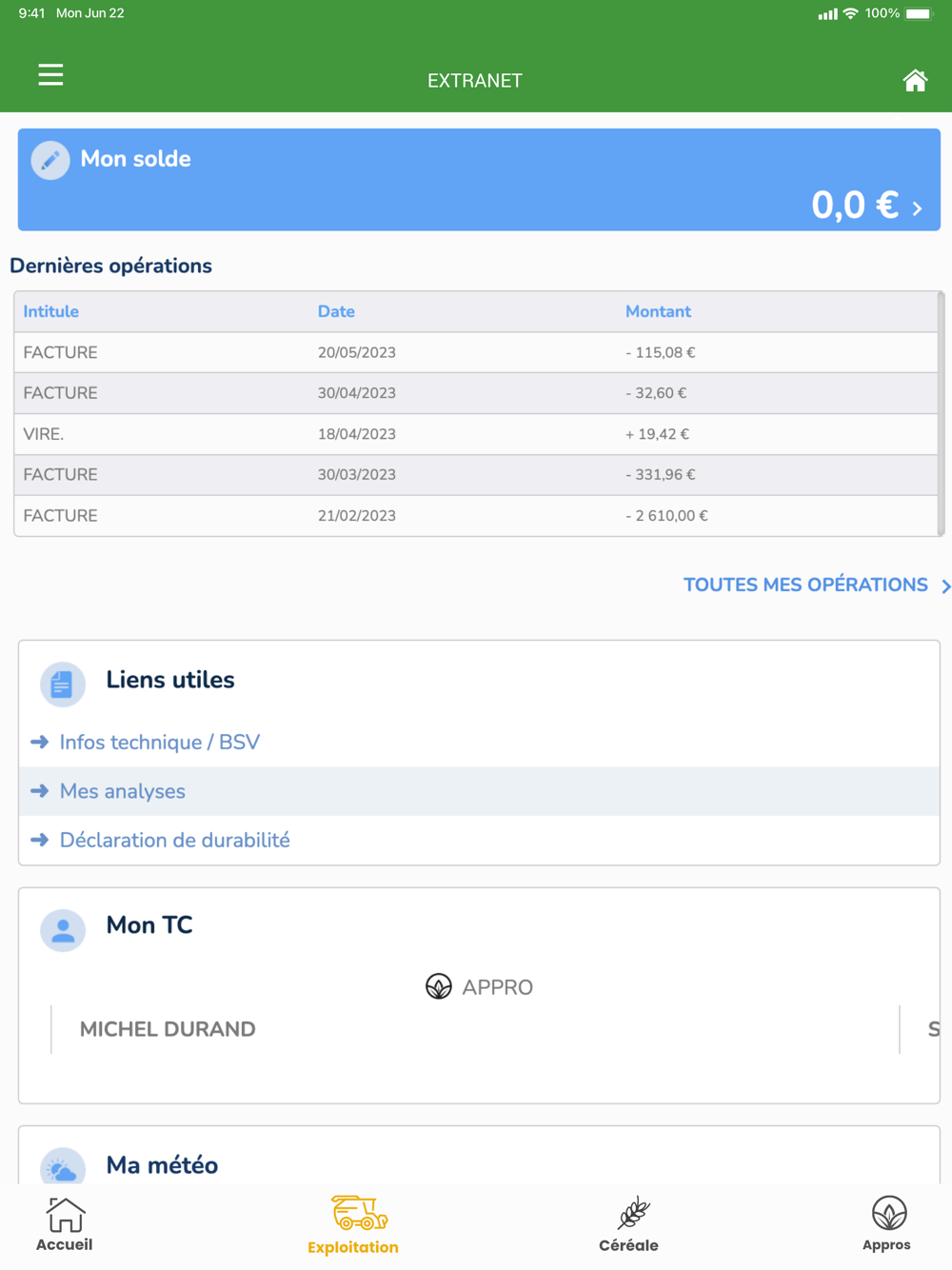This screenshot has height=1270, width=952.
Task: Sort by Montant column header
Action: tap(658, 311)
